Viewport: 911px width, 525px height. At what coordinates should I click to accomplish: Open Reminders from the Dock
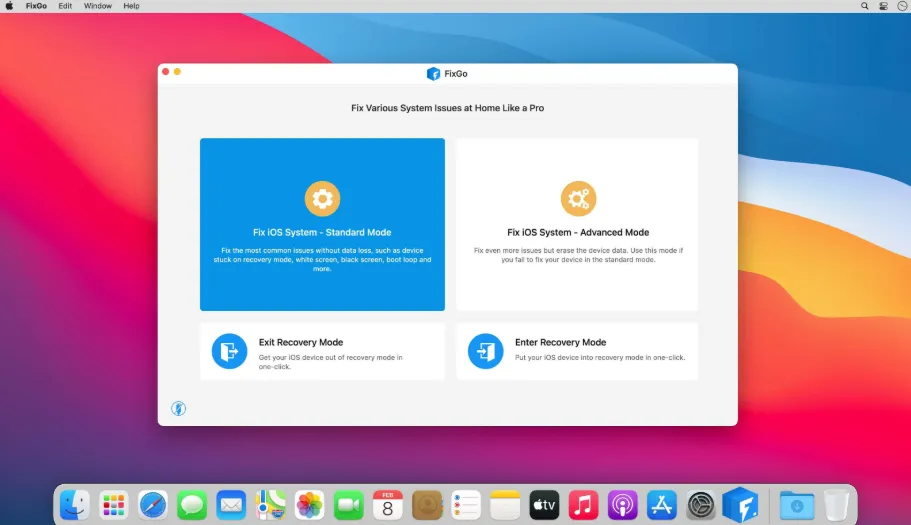pyautogui.click(x=466, y=505)
